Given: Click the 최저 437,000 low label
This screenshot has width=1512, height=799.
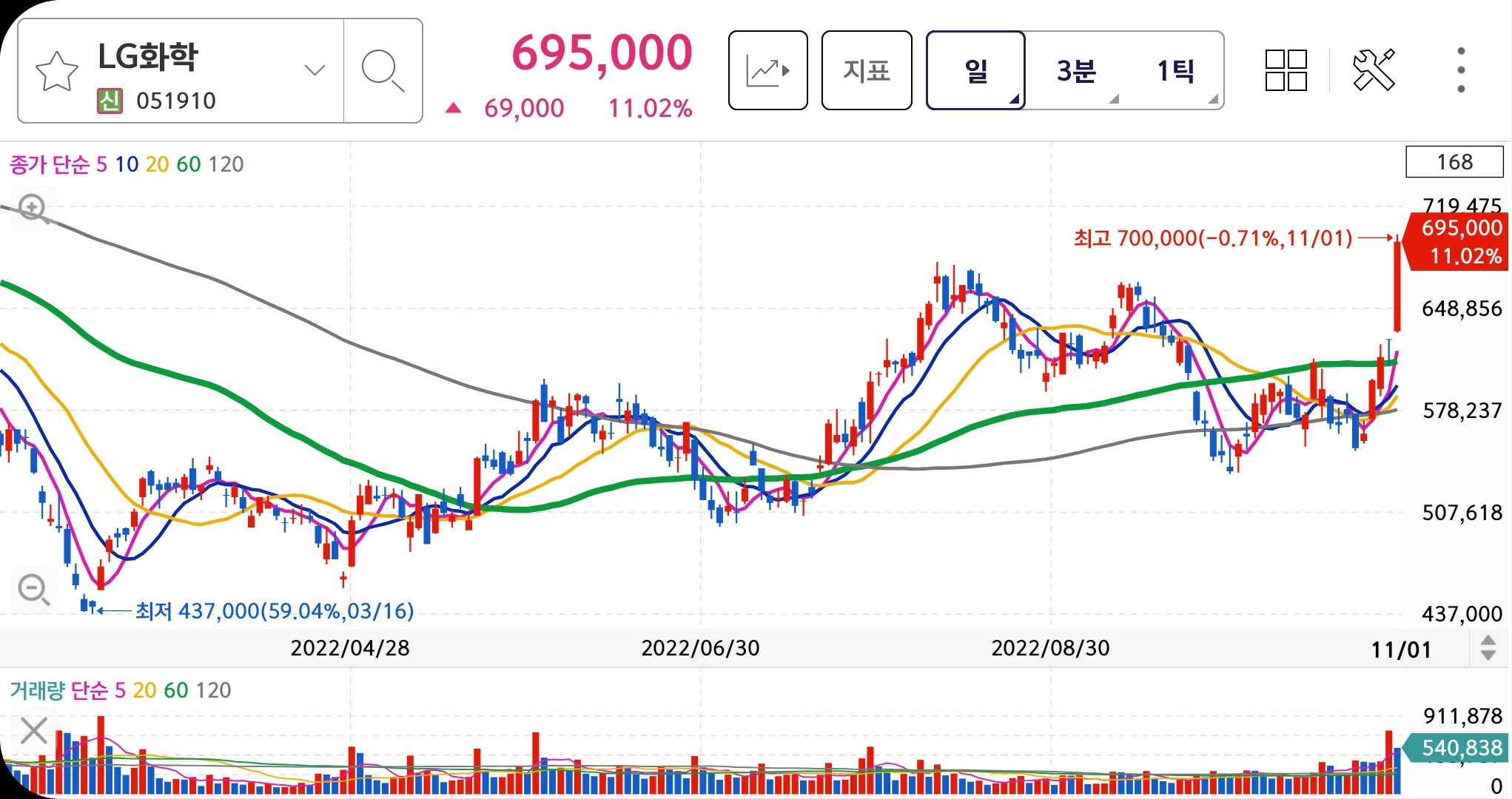Looking at the screenshot, I should coord(274,611).
